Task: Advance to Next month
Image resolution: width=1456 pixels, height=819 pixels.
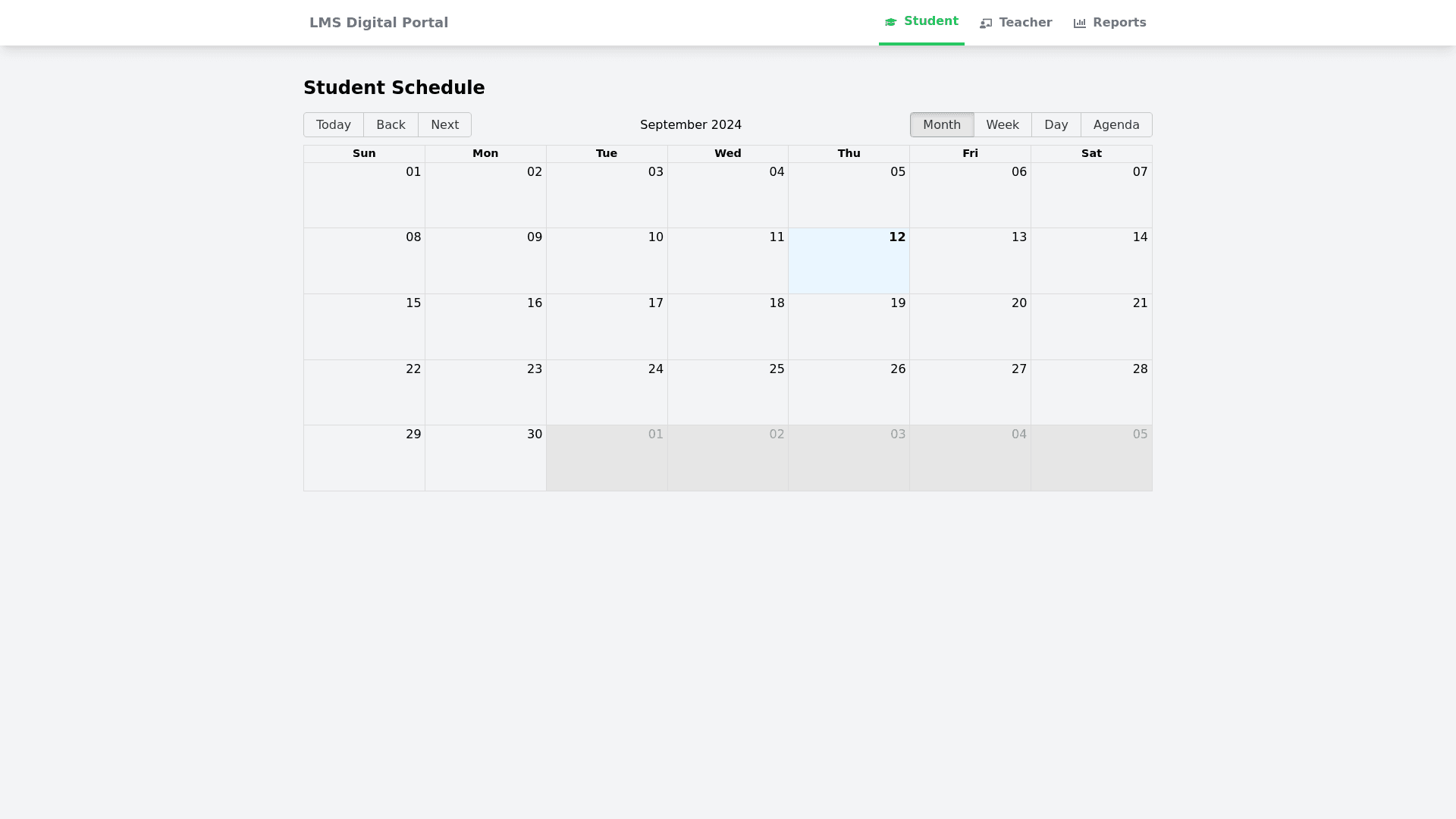Action: coord(444,125)
